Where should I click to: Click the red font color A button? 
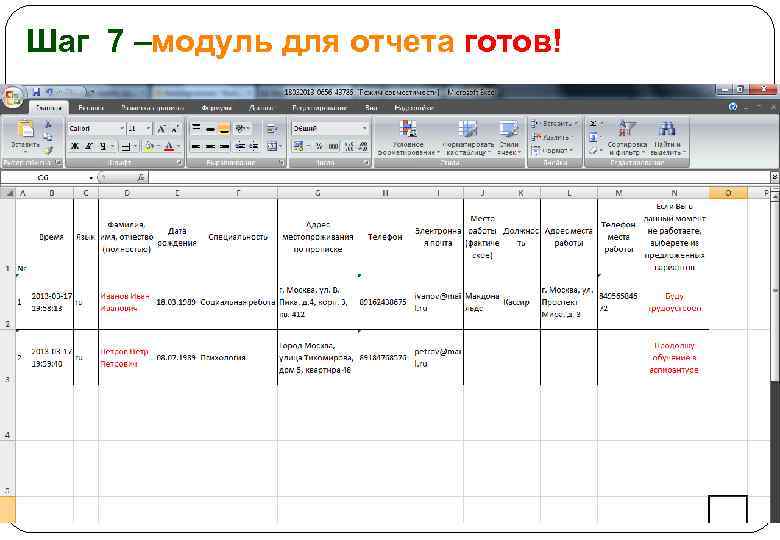pyautogui.click(x=169, y=146)
